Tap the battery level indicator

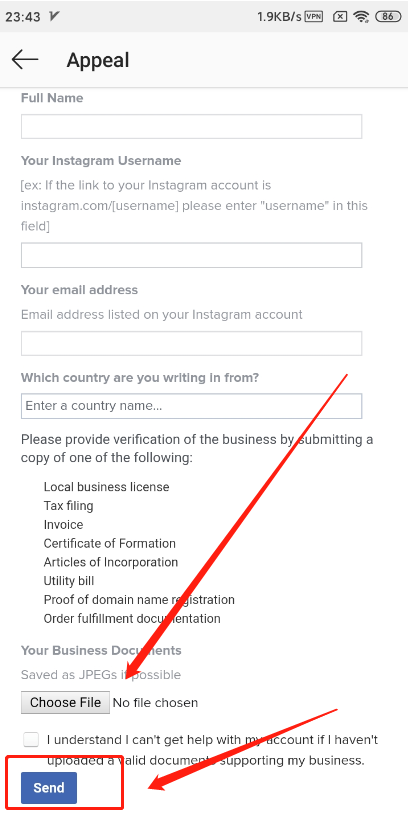point(388,16)
